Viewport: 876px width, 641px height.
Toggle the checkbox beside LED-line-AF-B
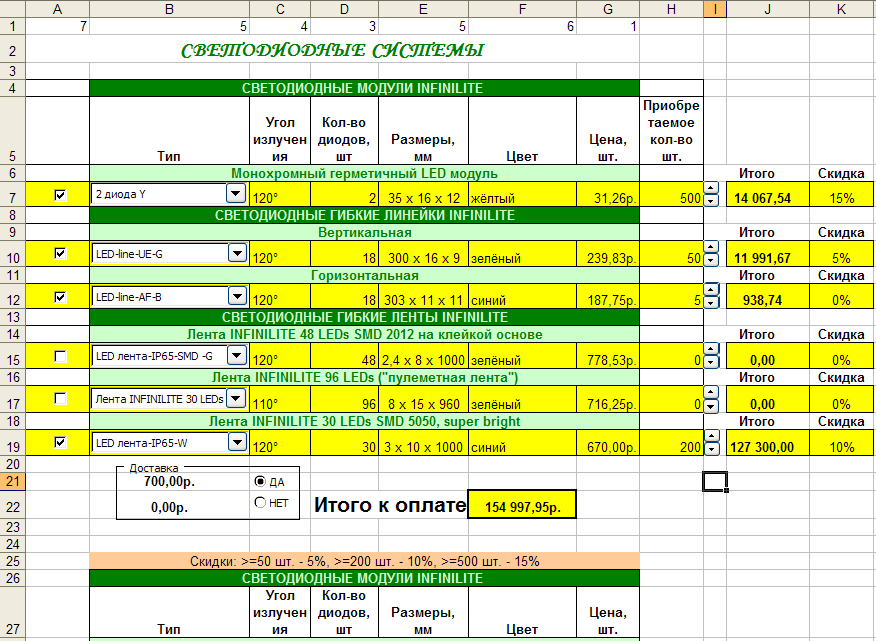pos(60,297)
